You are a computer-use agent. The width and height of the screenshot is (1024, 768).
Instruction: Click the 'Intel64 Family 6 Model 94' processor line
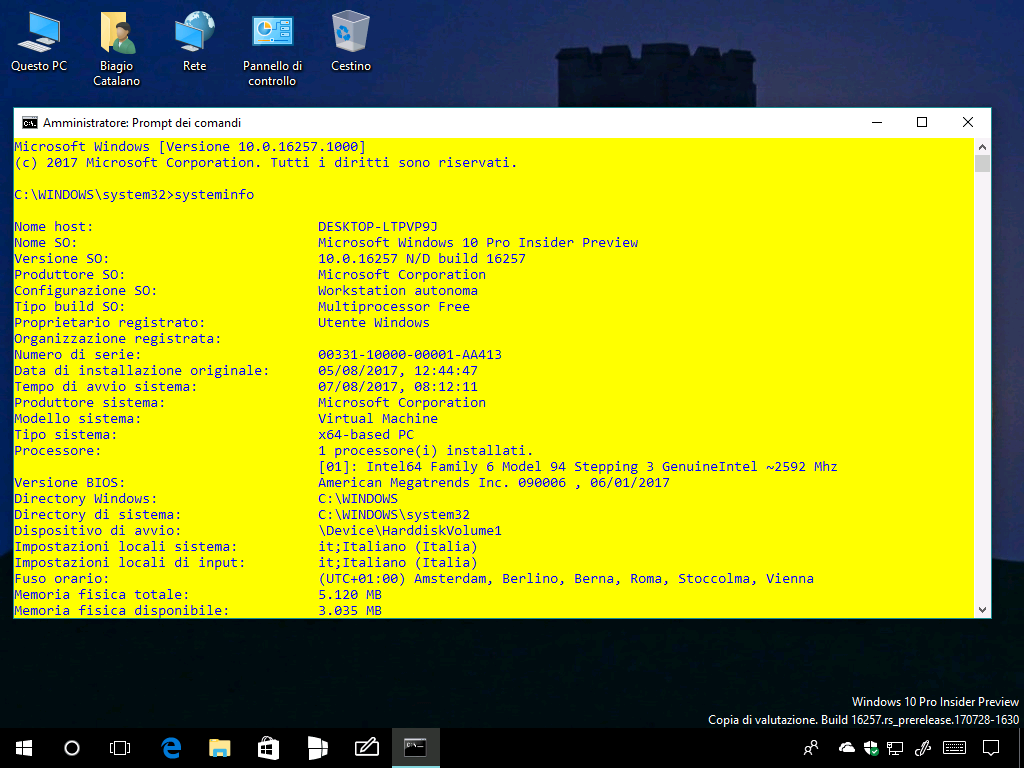tap(577, 466)
